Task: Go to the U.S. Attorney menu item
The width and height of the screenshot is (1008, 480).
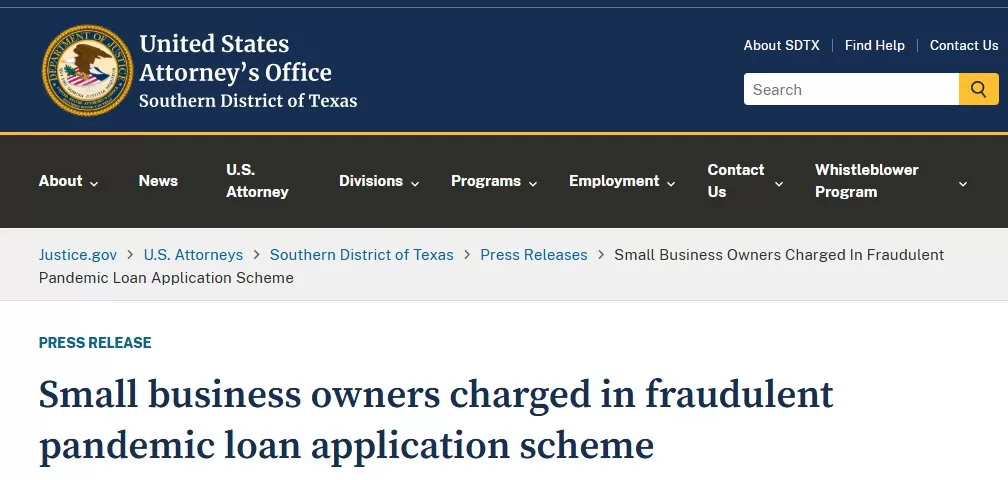Action: (x=257, y=181)
